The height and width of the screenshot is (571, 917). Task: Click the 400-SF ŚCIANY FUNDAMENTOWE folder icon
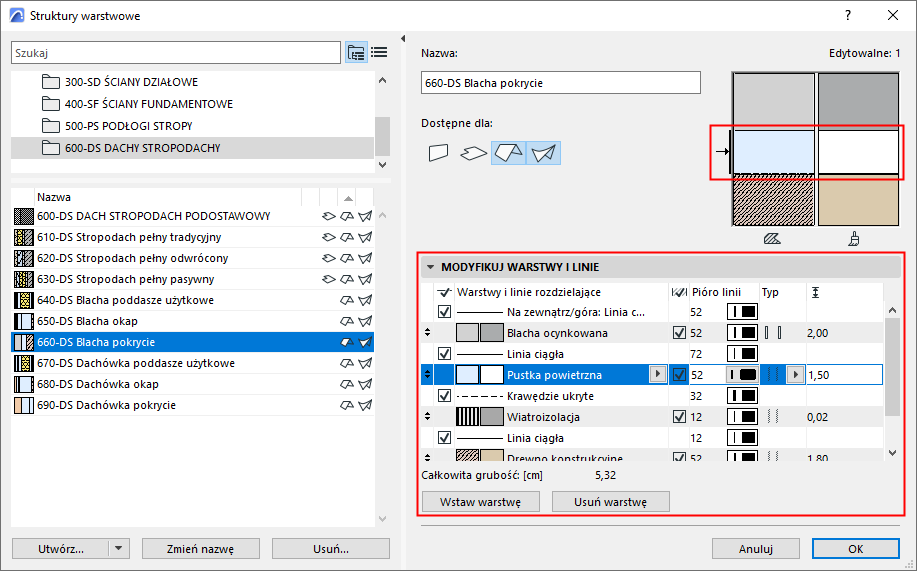(51, 104)
